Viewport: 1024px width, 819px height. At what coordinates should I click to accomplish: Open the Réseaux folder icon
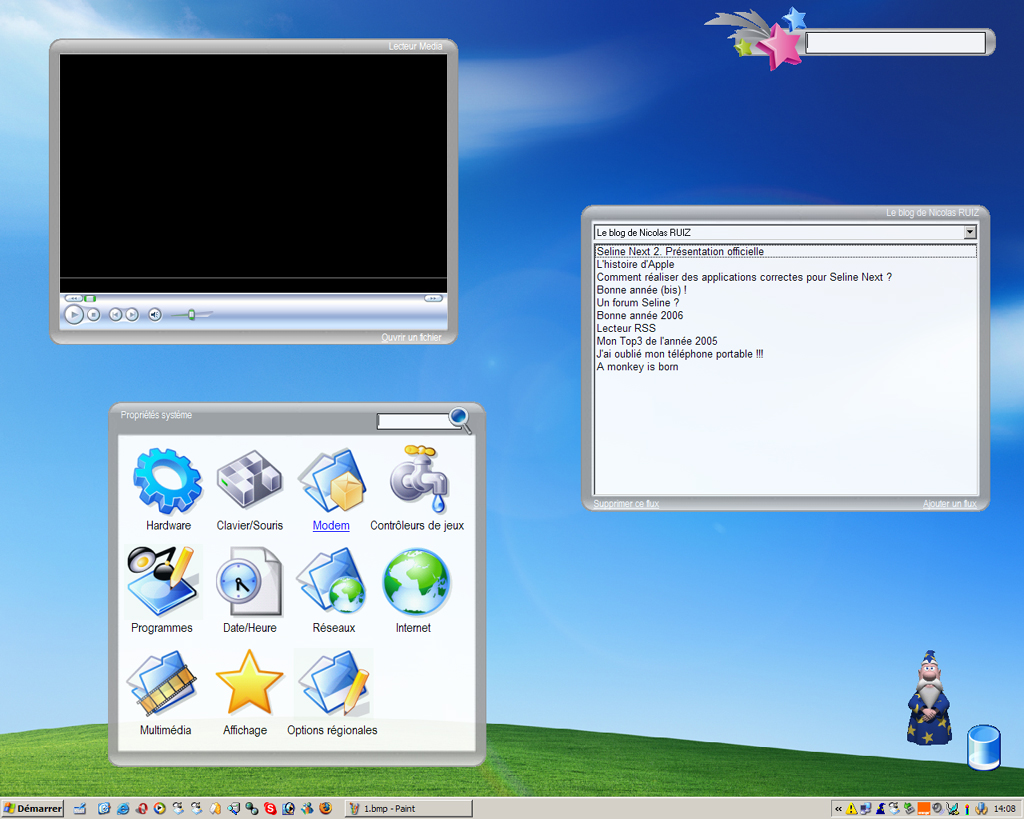[x=332, y=582]
